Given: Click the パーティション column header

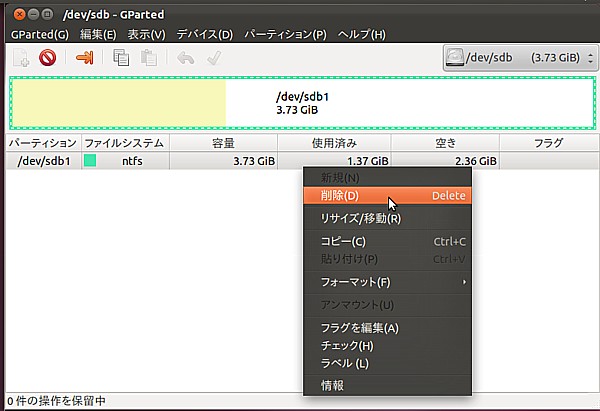Looking at the screenshot, I should point(43,143).
